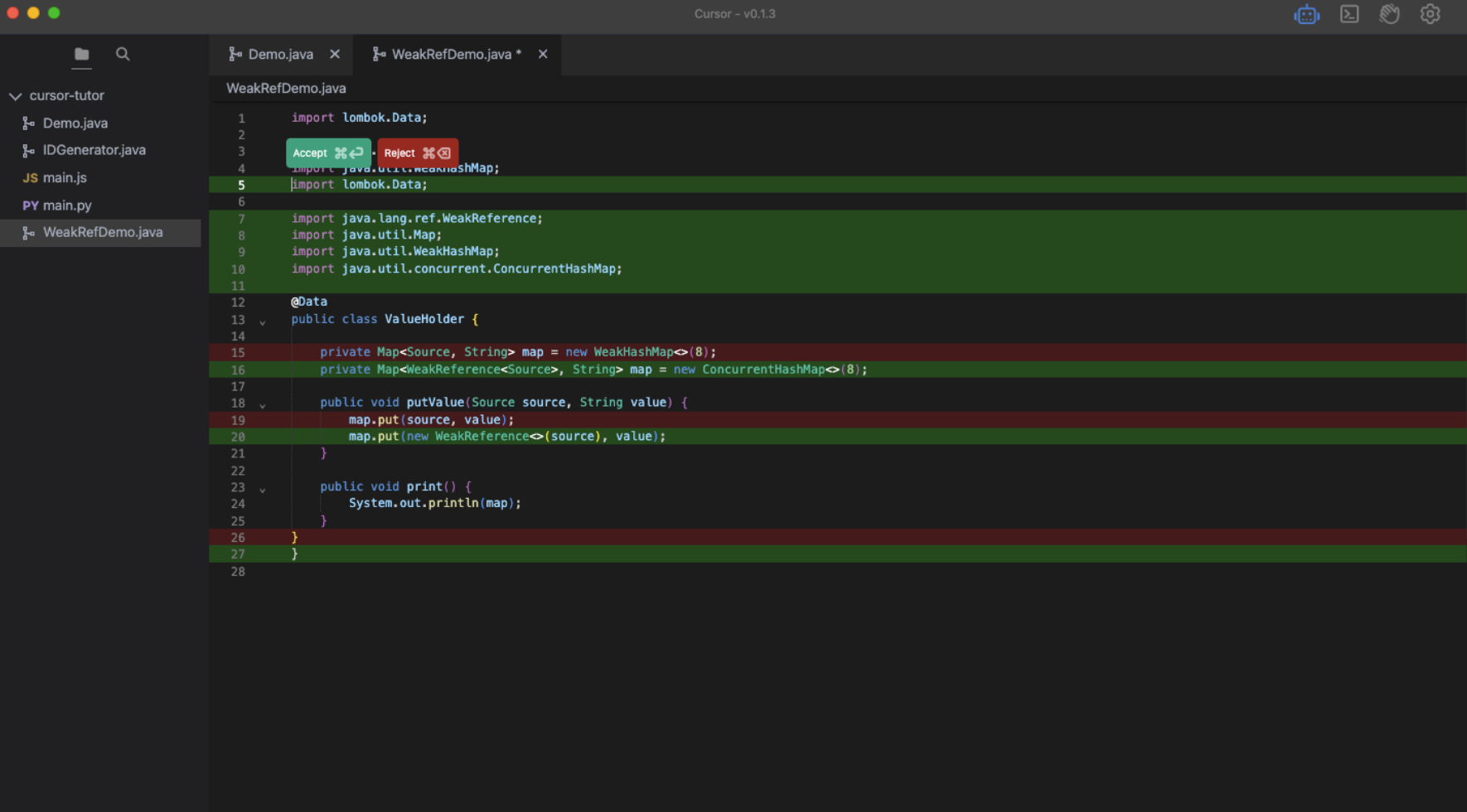The image size is (1467, 812).
Task: Click the ValueHolder class name
Action: click(x=424, y=319)
